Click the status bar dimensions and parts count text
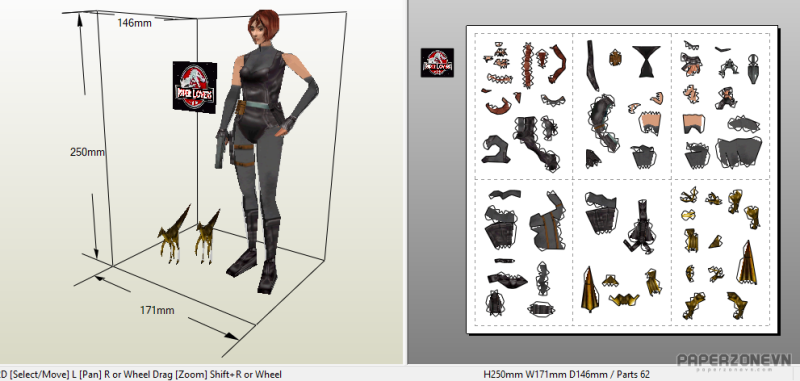The height and width of the screenshot is (381, 800). pyautogui.click(x=566, y=374)
